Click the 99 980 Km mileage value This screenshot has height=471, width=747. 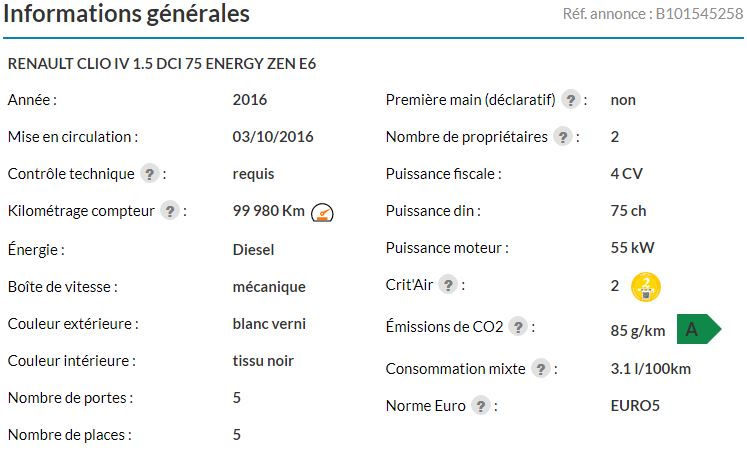(x=268, y=210)
